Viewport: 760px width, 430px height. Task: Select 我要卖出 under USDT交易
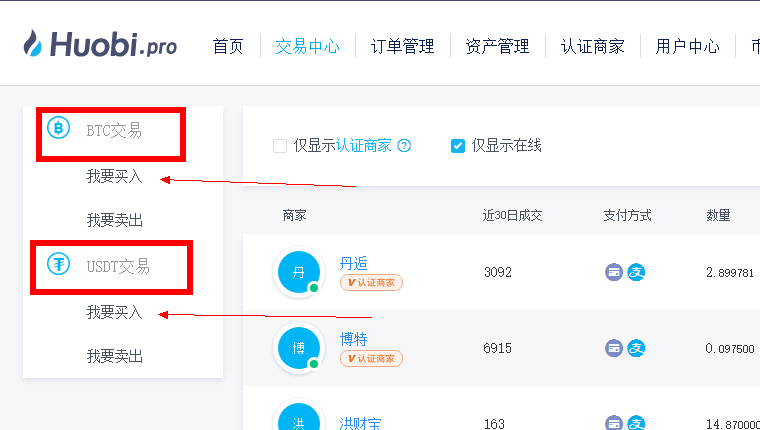point(115,356)
